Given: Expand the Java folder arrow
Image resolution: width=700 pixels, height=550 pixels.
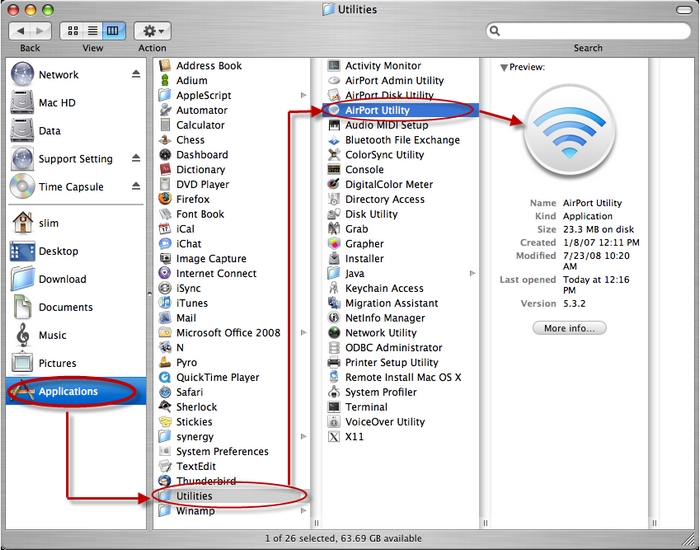Looking at the screenshot, I should coord(472,273).
